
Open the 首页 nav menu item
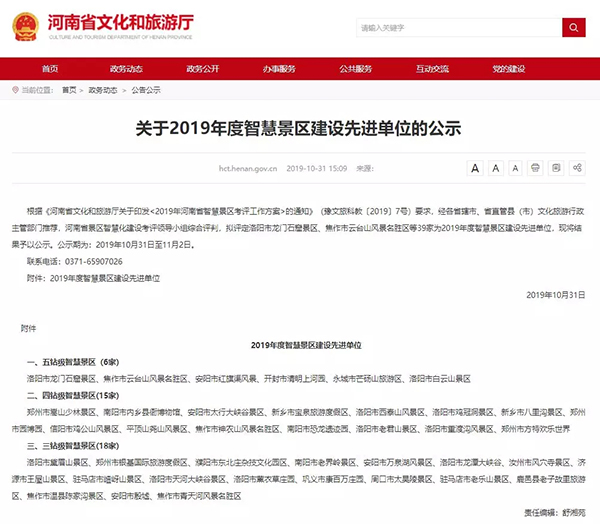50,69
